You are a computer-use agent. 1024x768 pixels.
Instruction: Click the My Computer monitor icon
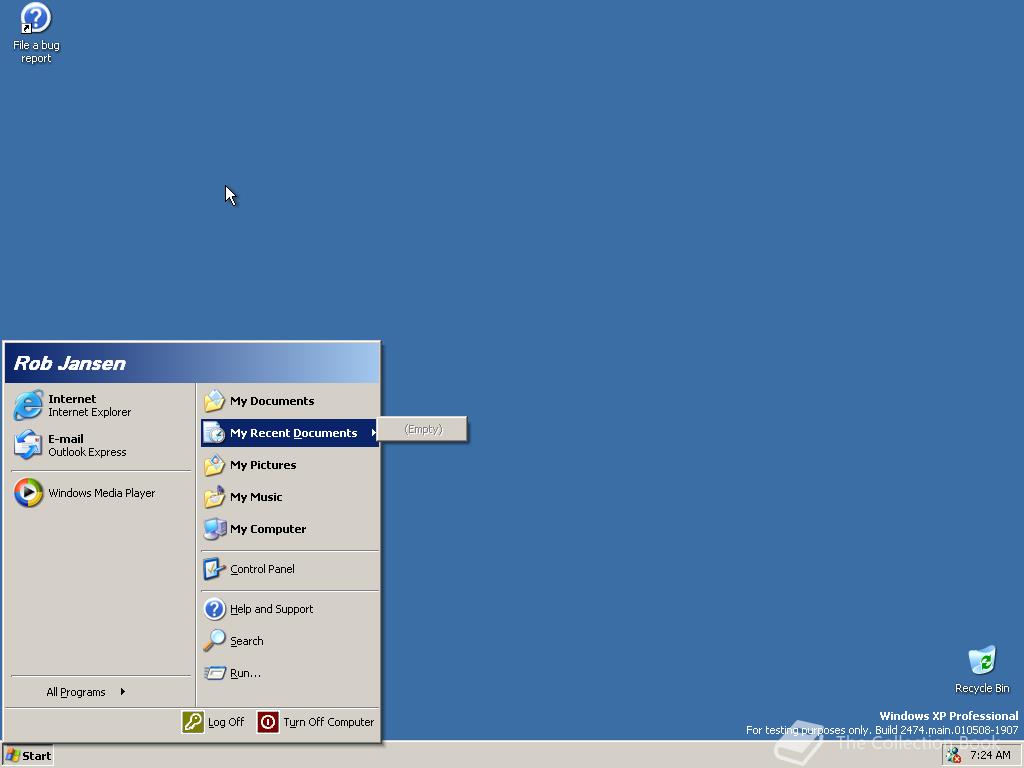214,528
